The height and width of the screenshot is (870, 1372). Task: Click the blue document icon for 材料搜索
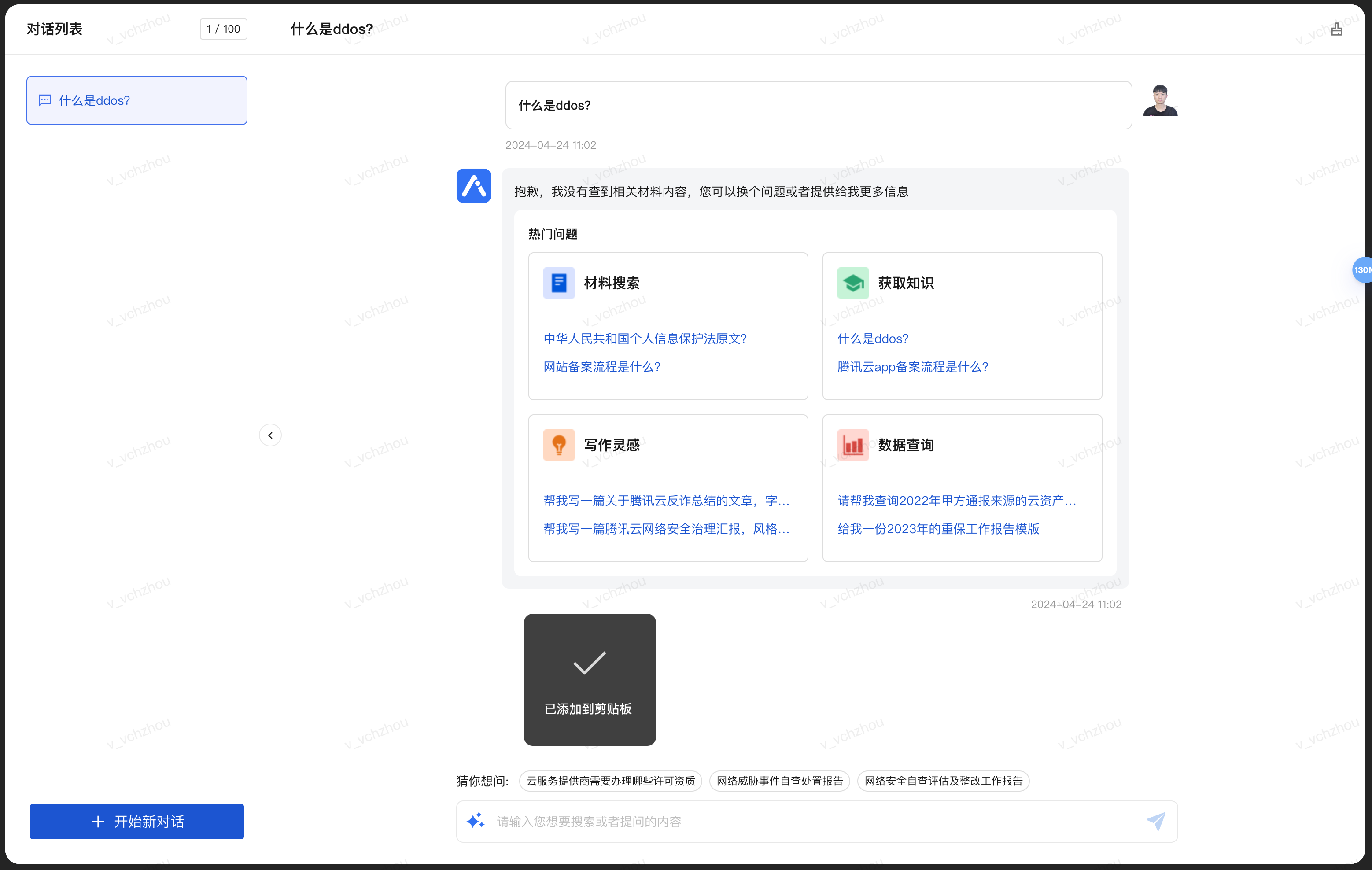[559, 283]
